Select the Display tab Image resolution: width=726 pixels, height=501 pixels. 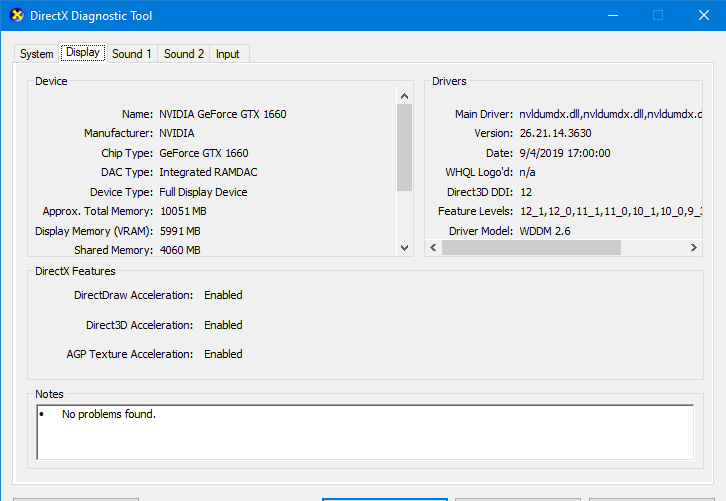(x=82, y=52)
